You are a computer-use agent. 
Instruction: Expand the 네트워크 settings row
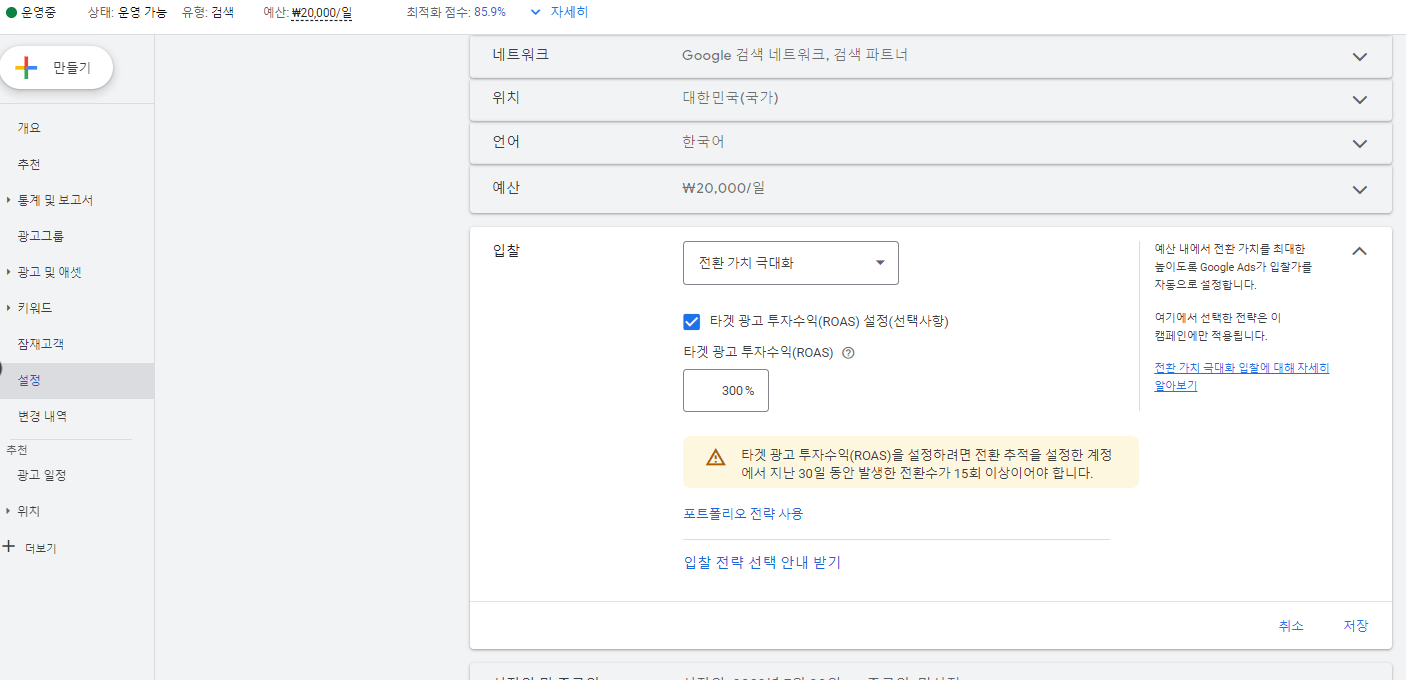pos(1359,56)
